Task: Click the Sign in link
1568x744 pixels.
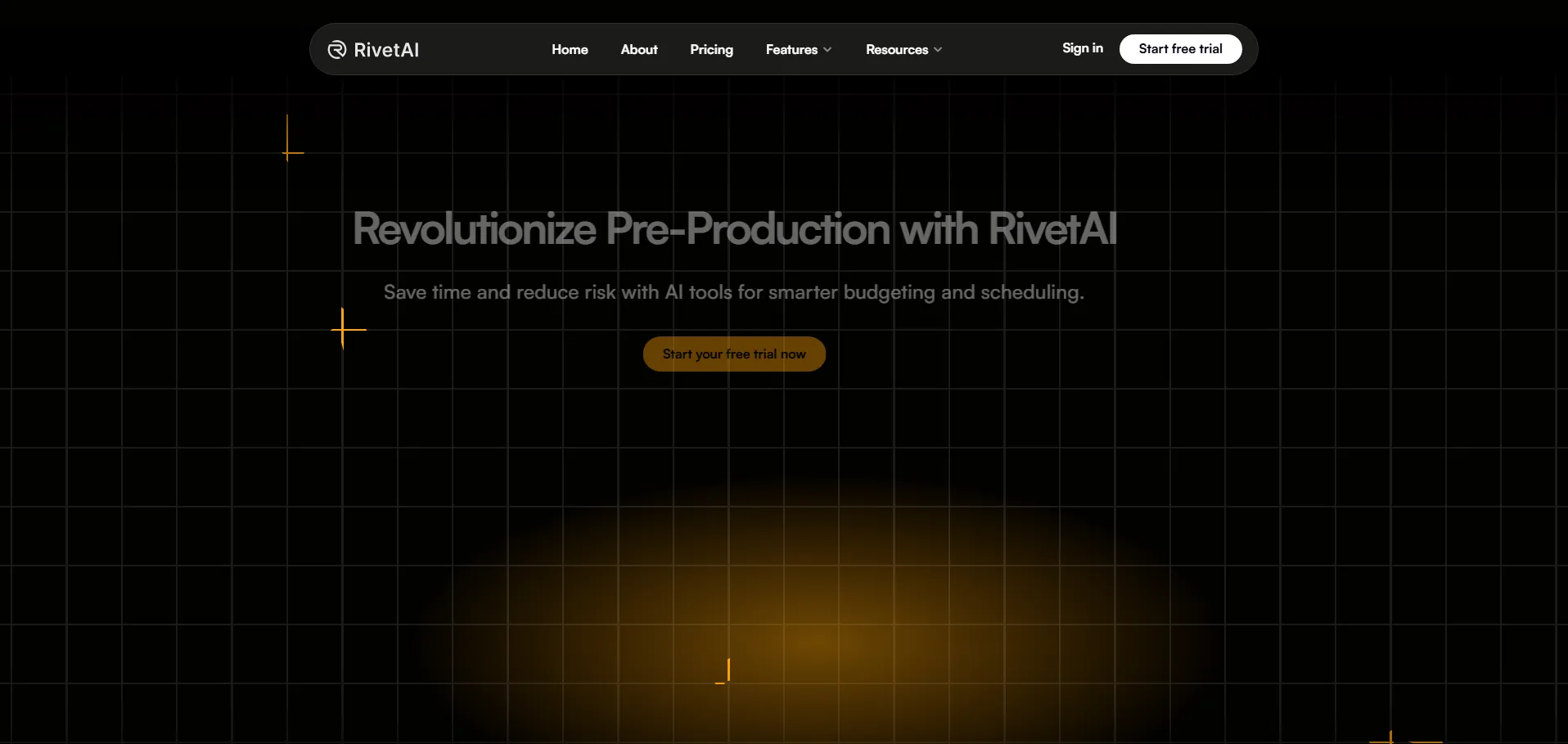Action: [1082, 48]
